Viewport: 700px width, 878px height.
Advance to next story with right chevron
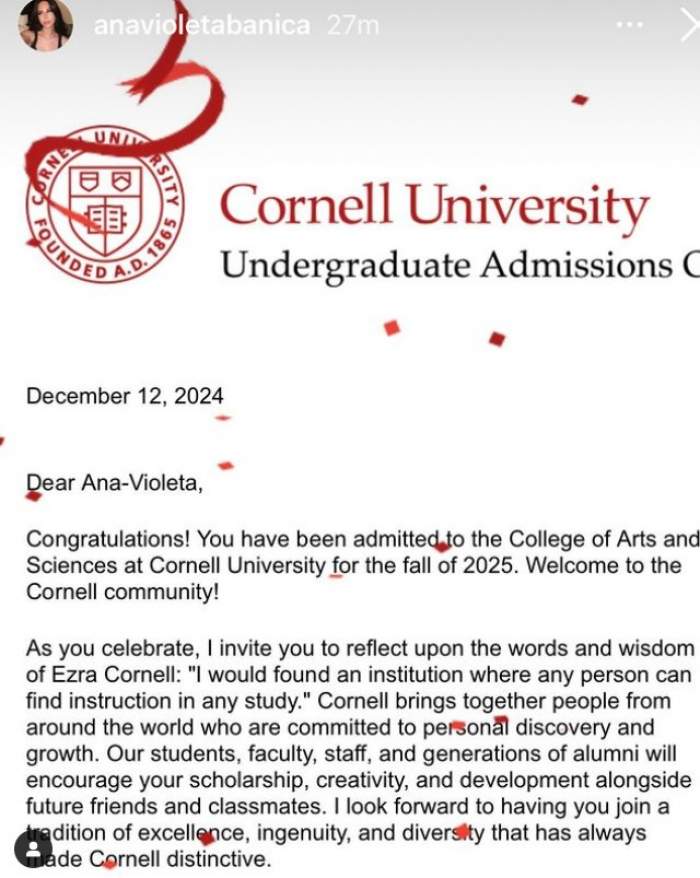[689, 25]
